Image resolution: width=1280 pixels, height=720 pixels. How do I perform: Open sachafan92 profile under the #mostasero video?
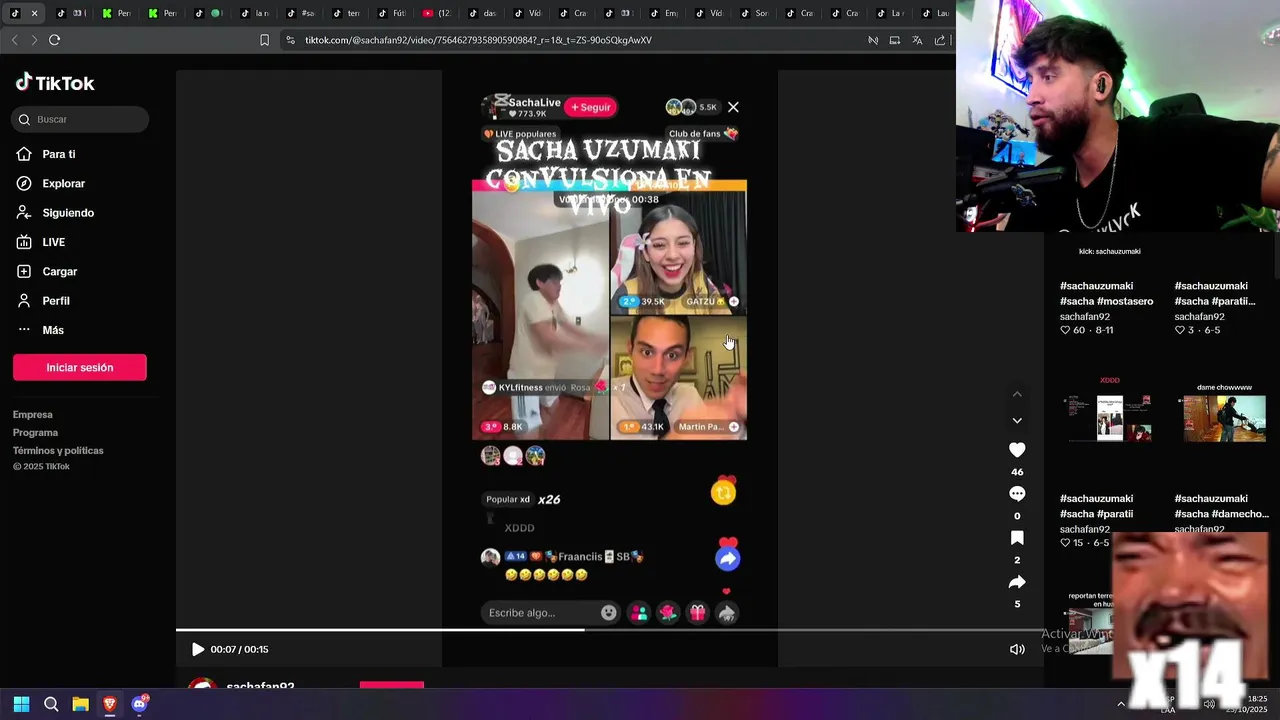(x=1085, y=316)
